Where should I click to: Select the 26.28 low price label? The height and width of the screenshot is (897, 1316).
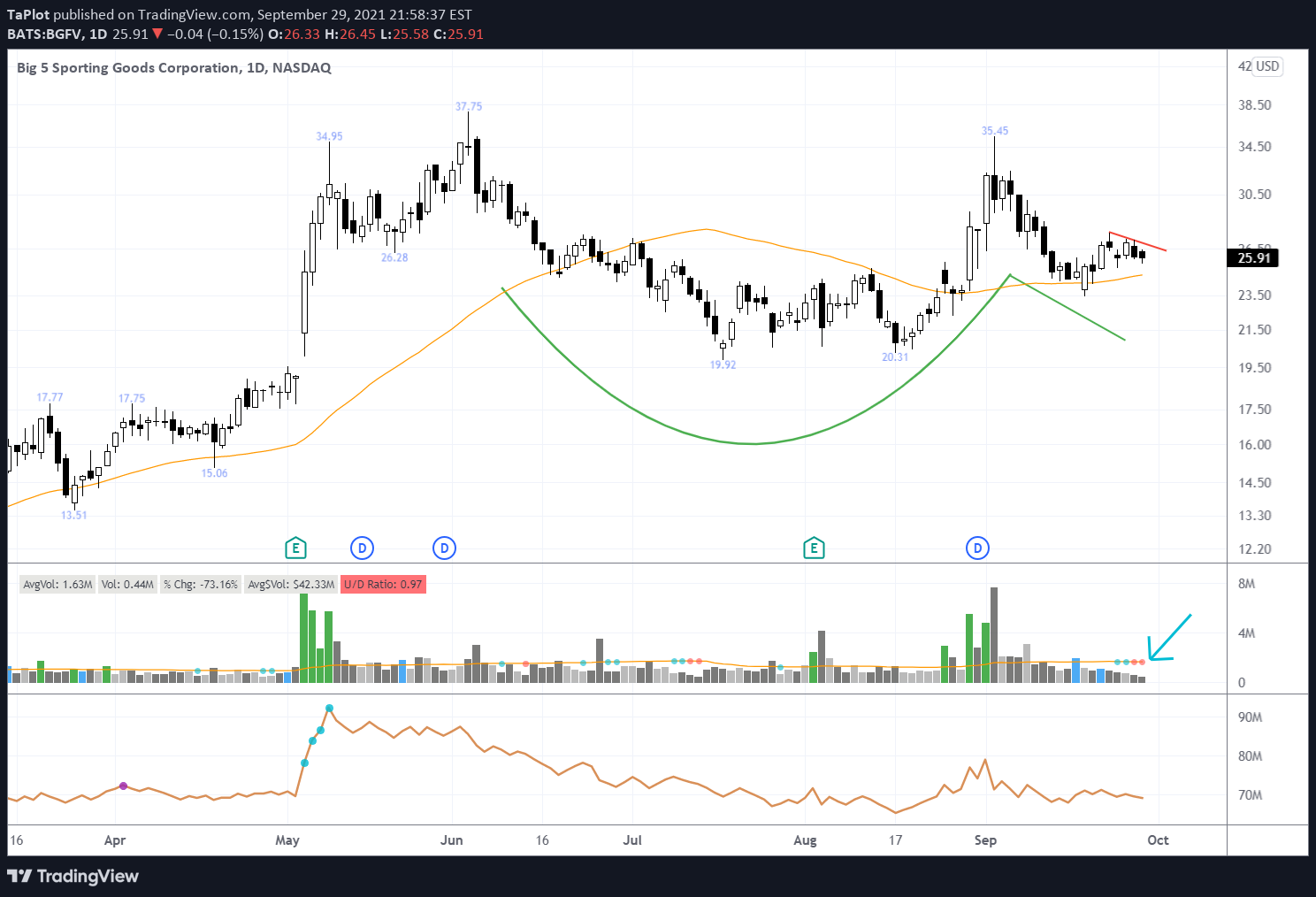tap(394, 257)
